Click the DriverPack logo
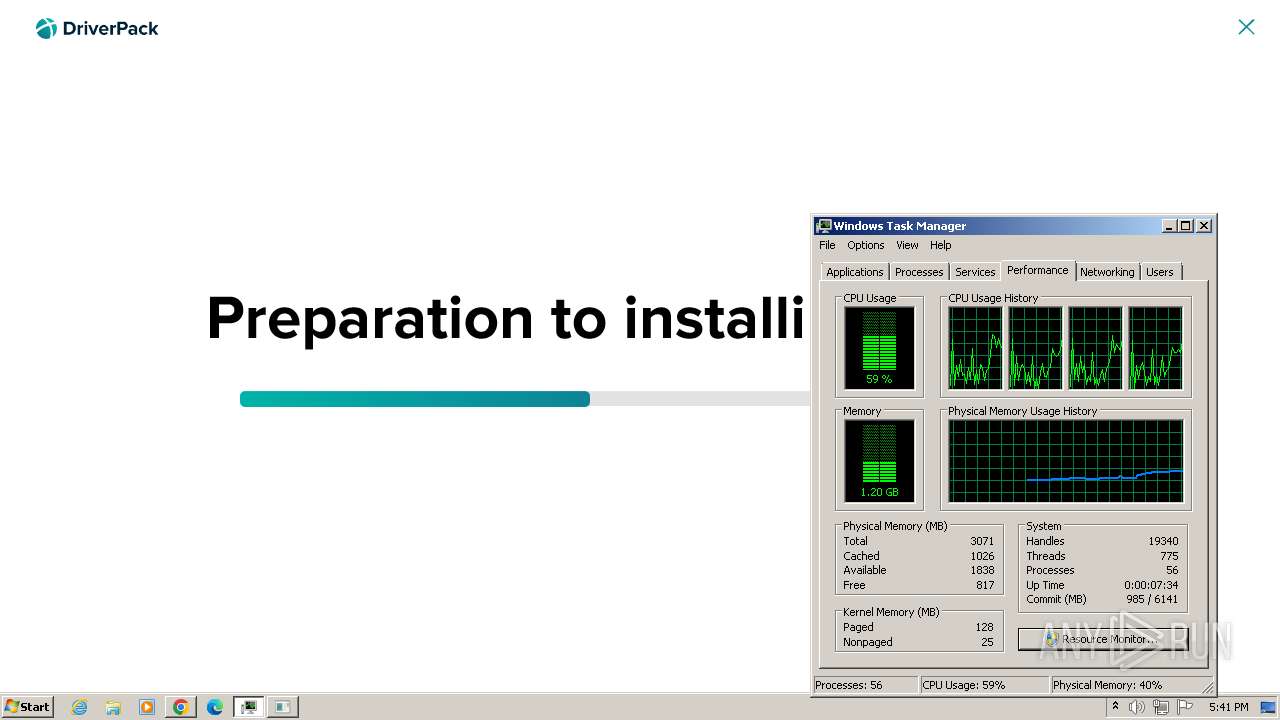This screenshot has width=1280, height=720. (x=97, y=28)
